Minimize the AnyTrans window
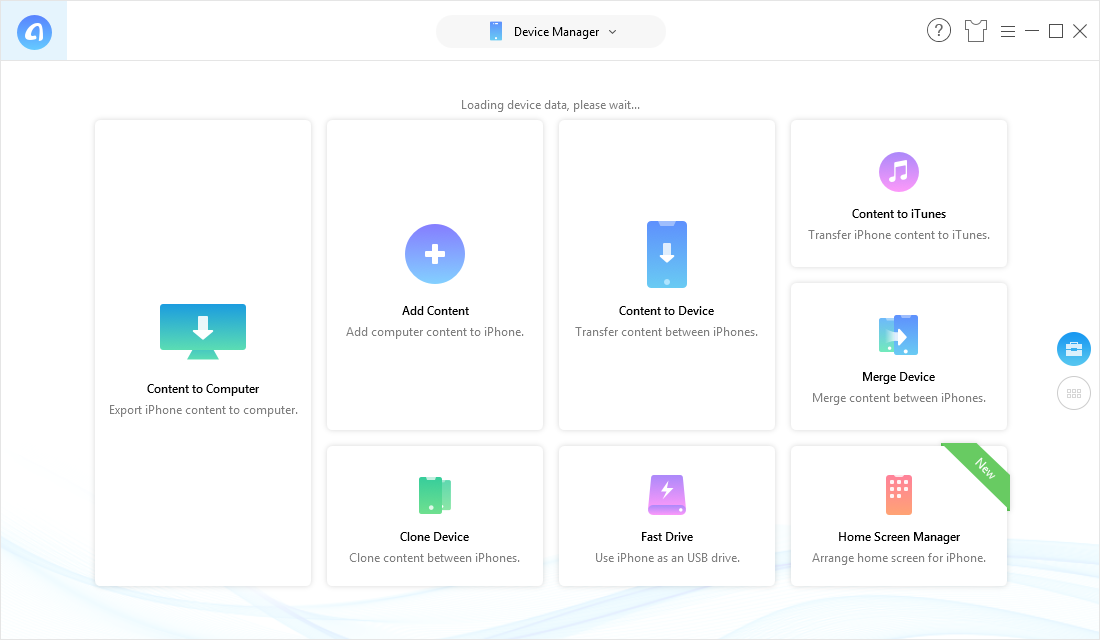This screenshot has height=640, width=1100. pos(1032,31)
